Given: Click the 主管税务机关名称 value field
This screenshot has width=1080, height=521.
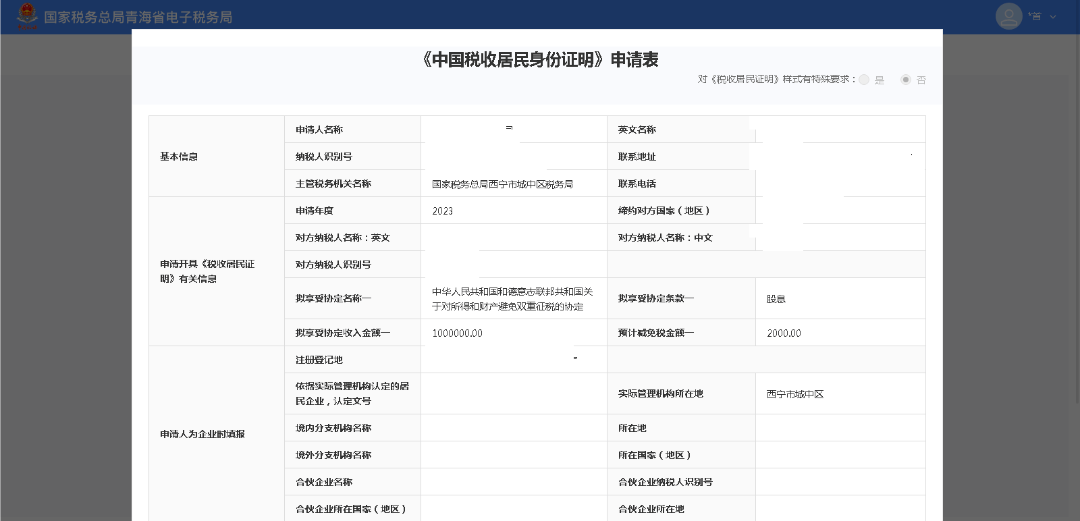Looking at the screenshot, I should 514,184.
